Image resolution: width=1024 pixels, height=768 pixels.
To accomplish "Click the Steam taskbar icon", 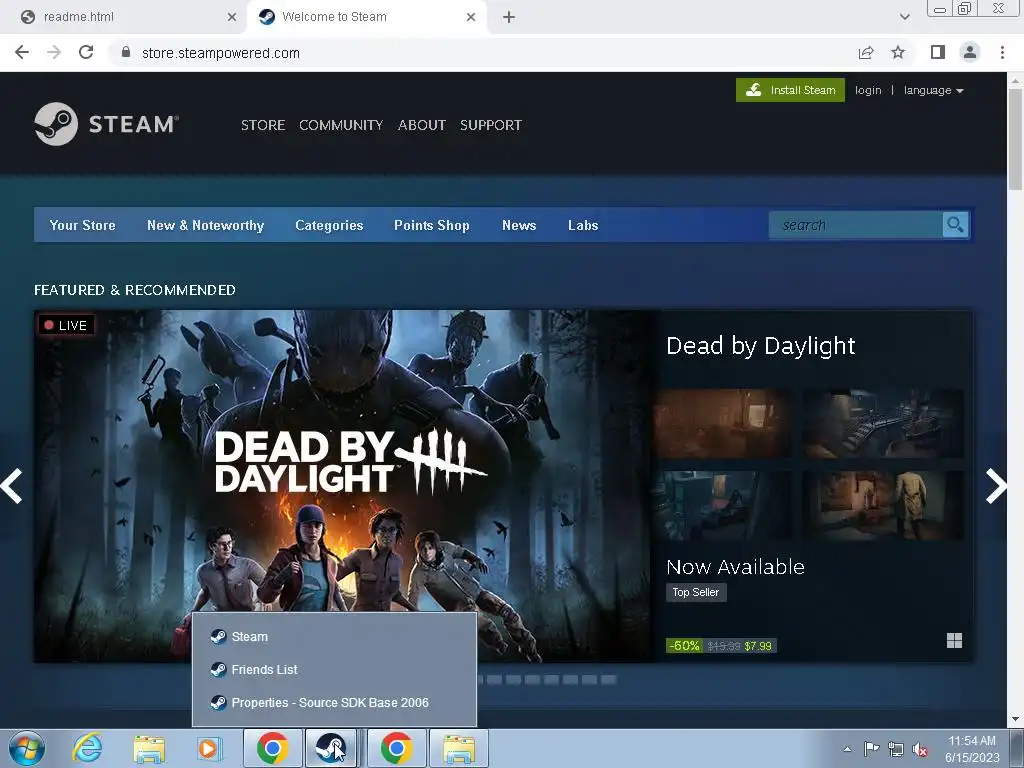I will pos(331,748).
